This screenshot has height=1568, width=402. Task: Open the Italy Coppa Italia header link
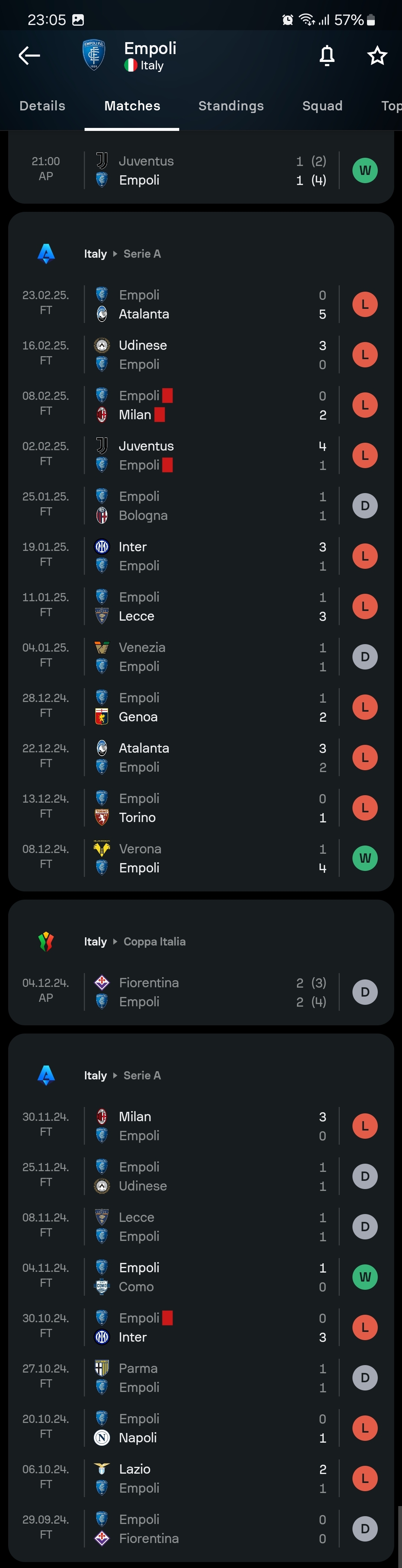tap(135, 942)
